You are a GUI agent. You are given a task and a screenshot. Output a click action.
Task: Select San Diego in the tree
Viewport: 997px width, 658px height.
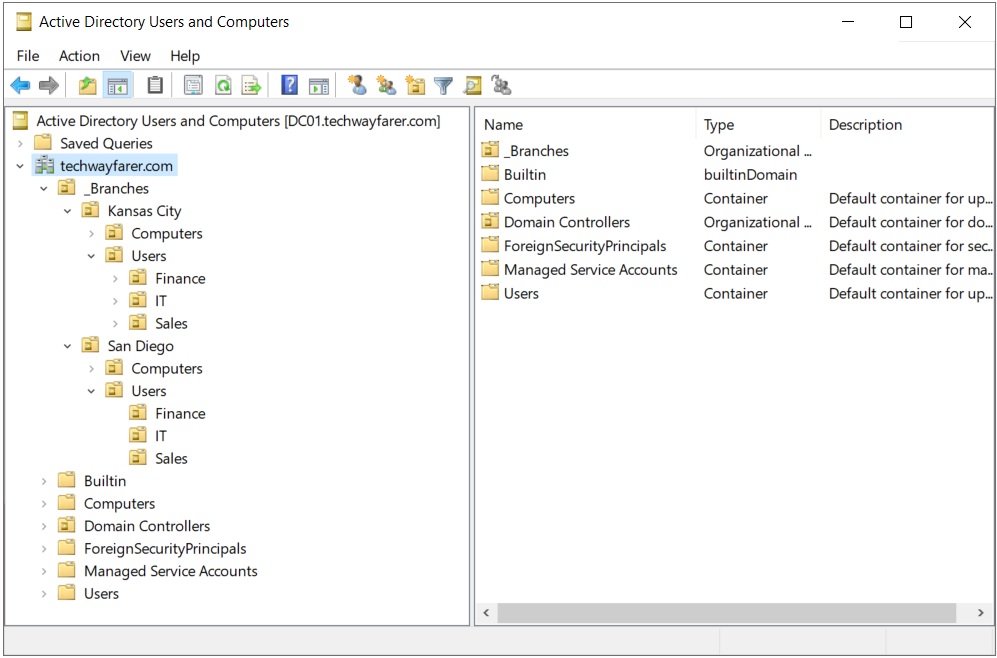coord(141,346)
